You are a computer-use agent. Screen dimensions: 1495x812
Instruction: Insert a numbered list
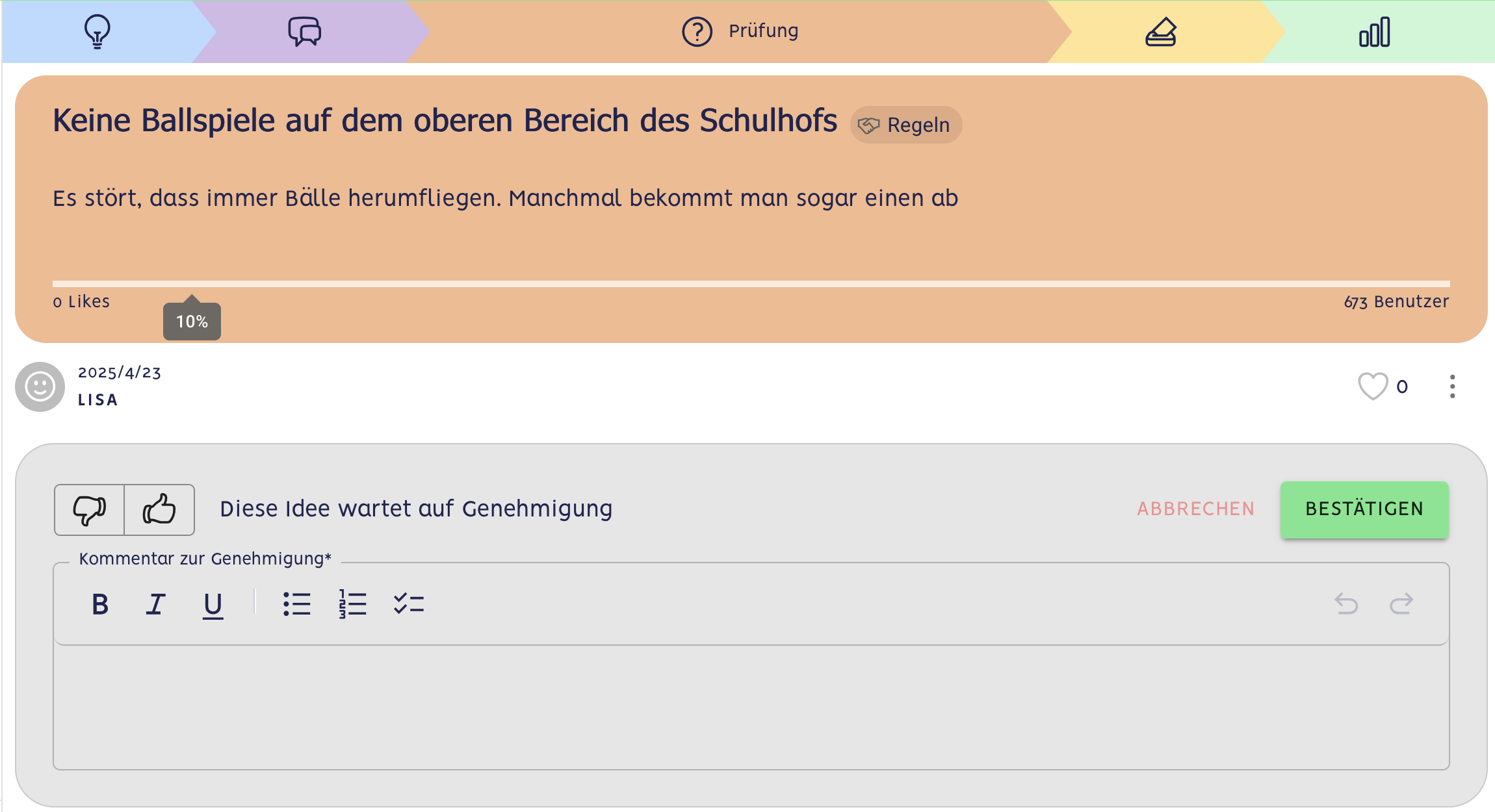click(353, 605)
